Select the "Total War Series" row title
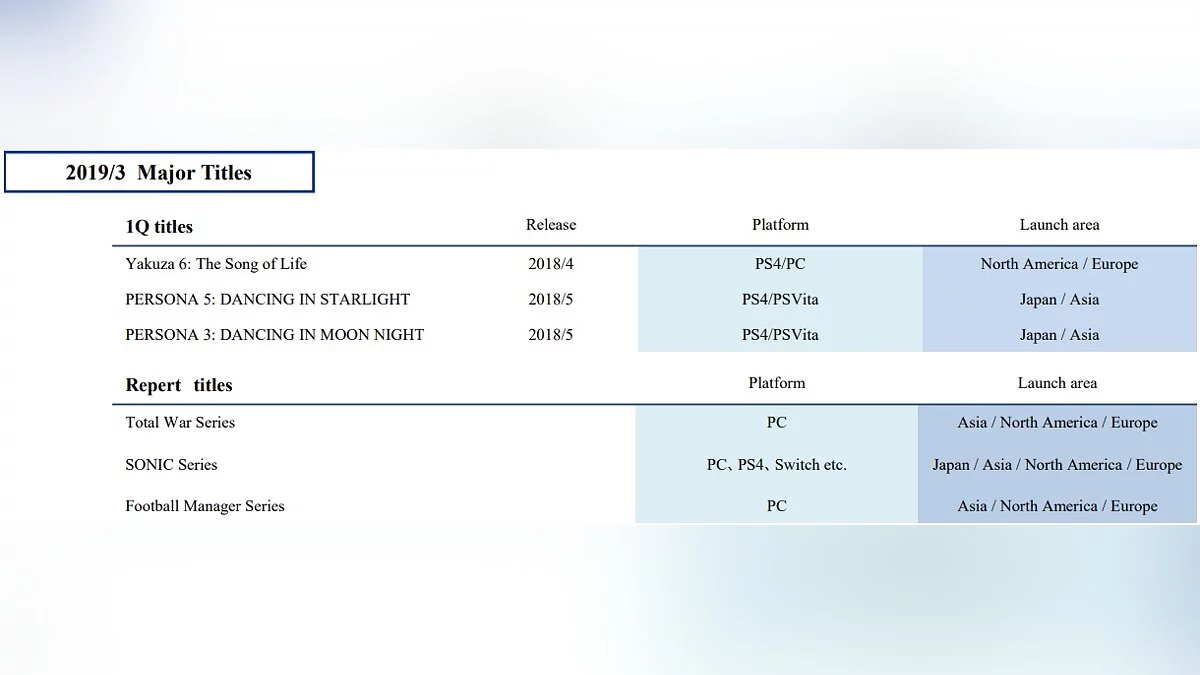This screenshot has width=1200, height=675. pyautogui.click(x=180, y=422)
